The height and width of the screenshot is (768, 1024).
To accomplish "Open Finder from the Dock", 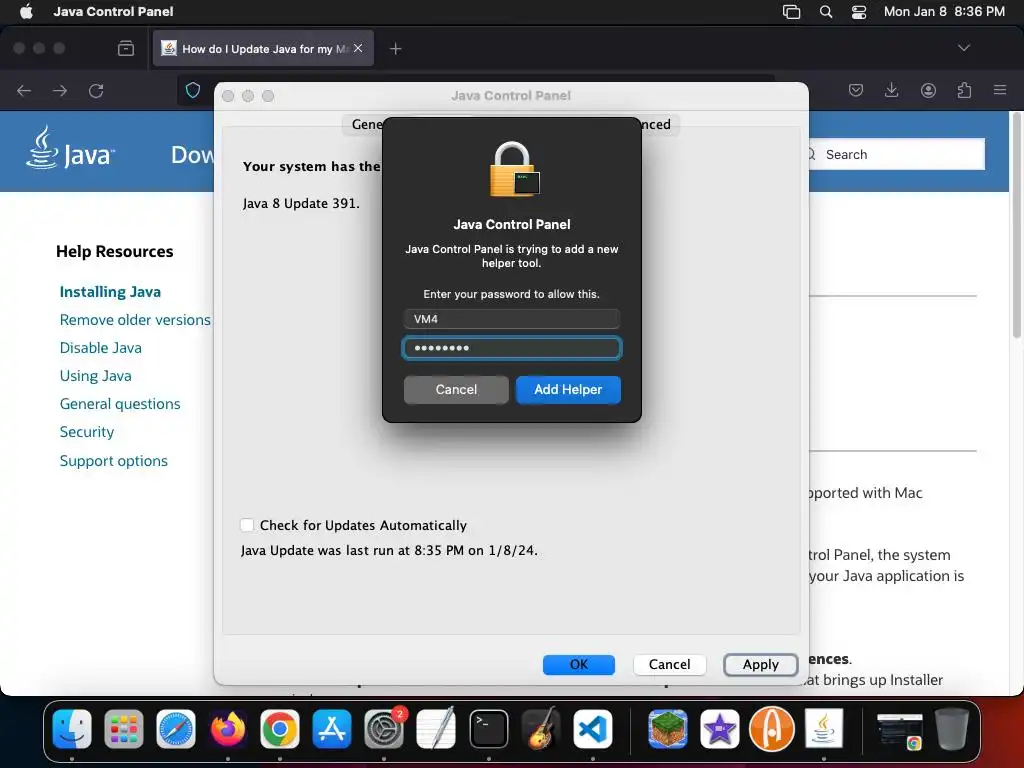I will click(72, 729).
